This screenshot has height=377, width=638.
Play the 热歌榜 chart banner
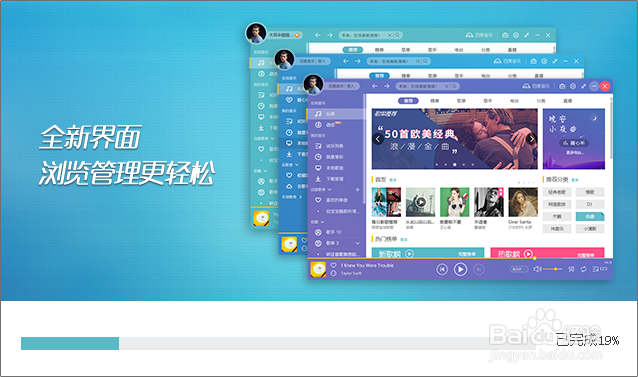[x=528, y=254]
